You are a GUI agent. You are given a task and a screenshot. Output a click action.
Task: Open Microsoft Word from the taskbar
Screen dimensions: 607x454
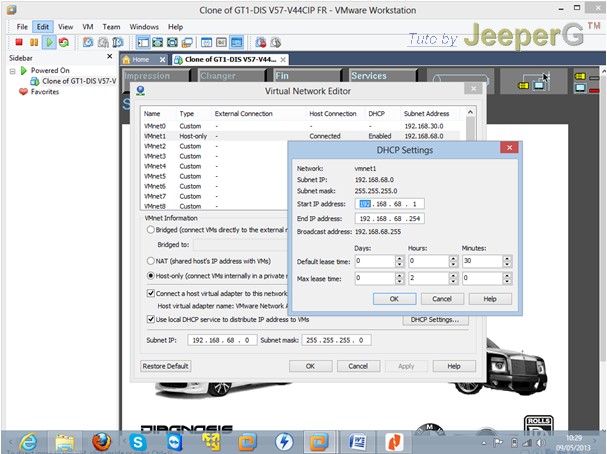coord(357,442)
